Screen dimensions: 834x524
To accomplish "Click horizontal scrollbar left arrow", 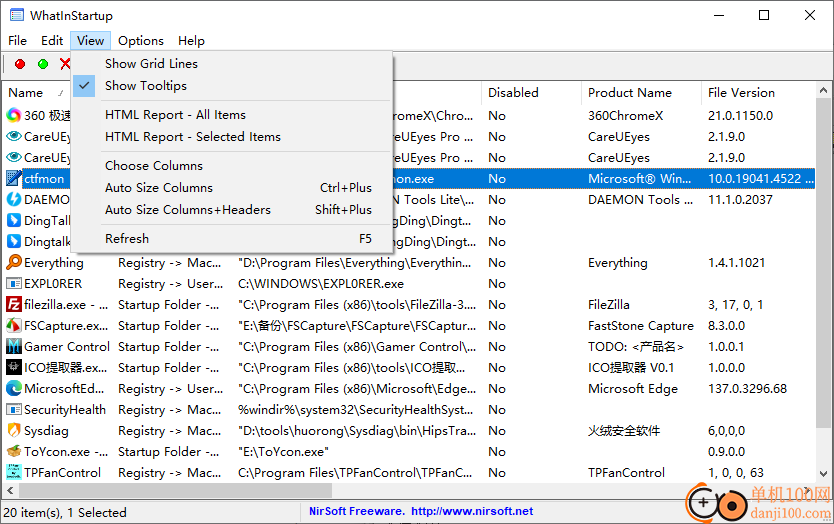I will (10, 490).
